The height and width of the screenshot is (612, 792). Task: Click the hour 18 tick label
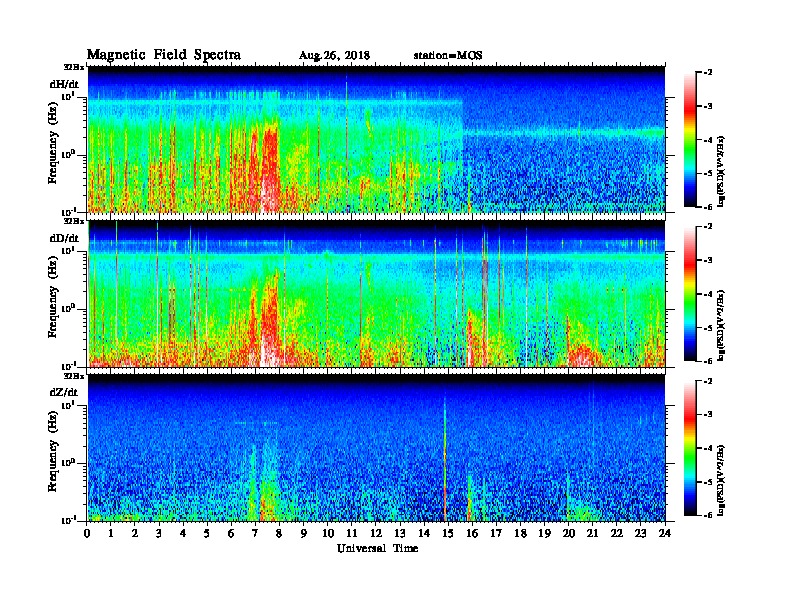(x=520, y=533)
